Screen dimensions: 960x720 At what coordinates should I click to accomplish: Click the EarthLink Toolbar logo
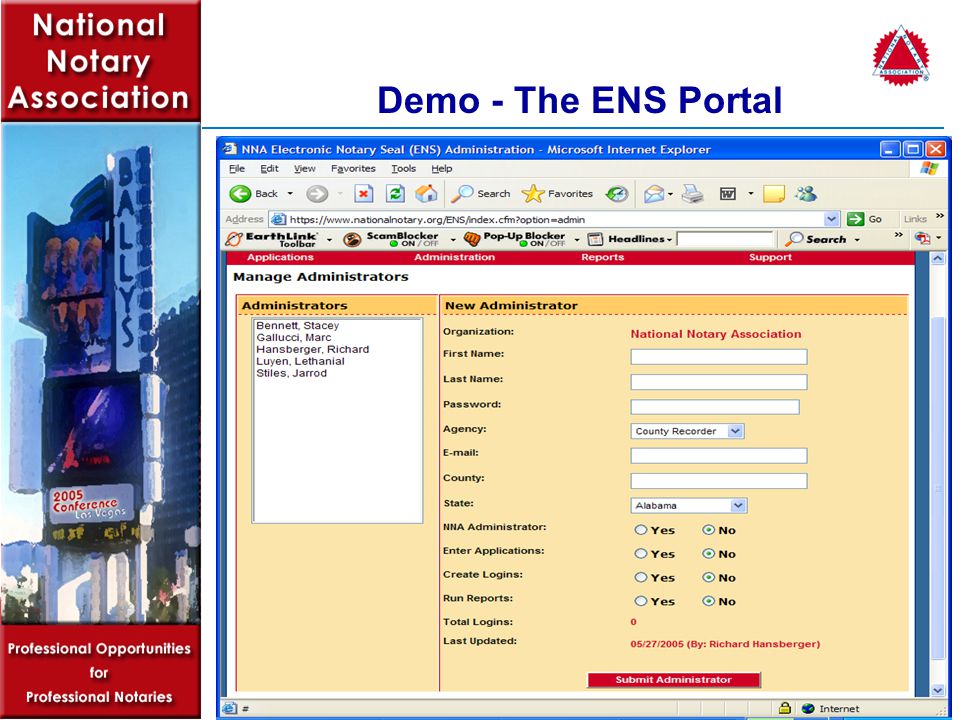click(x=271, y=239)
